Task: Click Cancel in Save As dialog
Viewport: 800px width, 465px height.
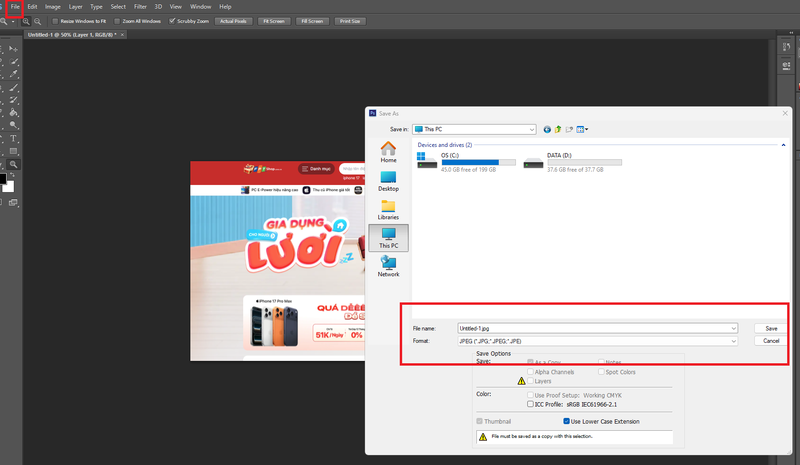Action: [771, 340]
